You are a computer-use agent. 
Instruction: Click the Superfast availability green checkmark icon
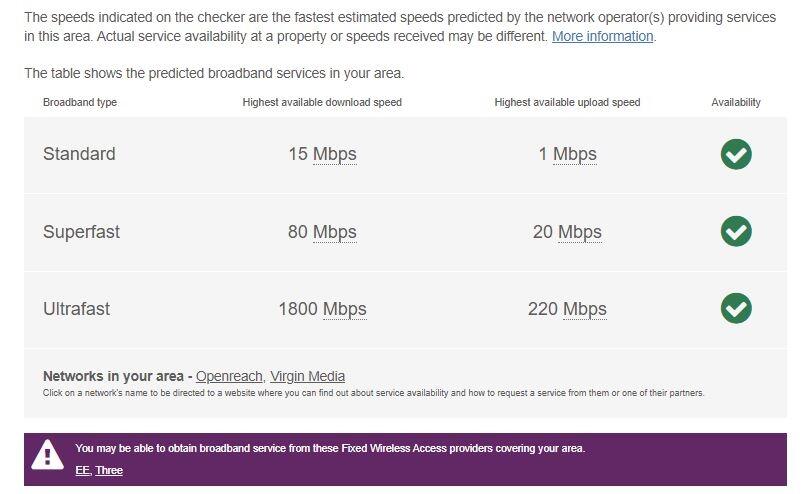736,231
